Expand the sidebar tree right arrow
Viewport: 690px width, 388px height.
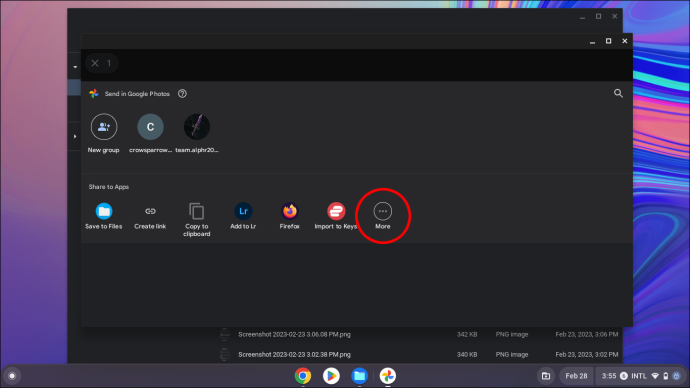click(x=75, y=136)
